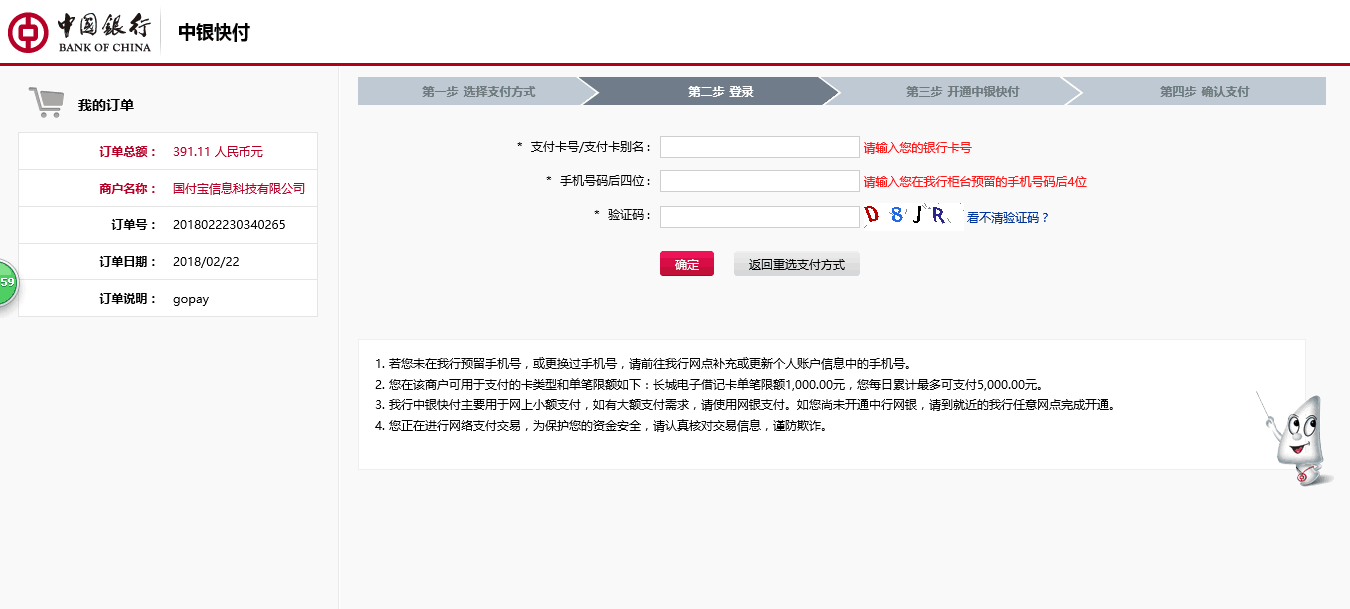Click the order total 391.11 人民币元
1350x609 pixels.
point(218,151)
